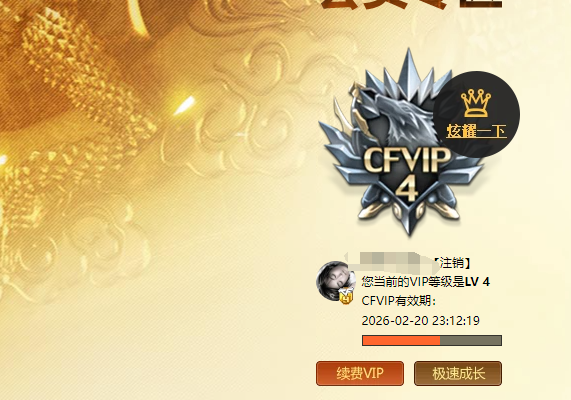Viewport: 571px width, 400px height.
Task: Click the orange filled part of progress bar
Action: coord(401,341)
